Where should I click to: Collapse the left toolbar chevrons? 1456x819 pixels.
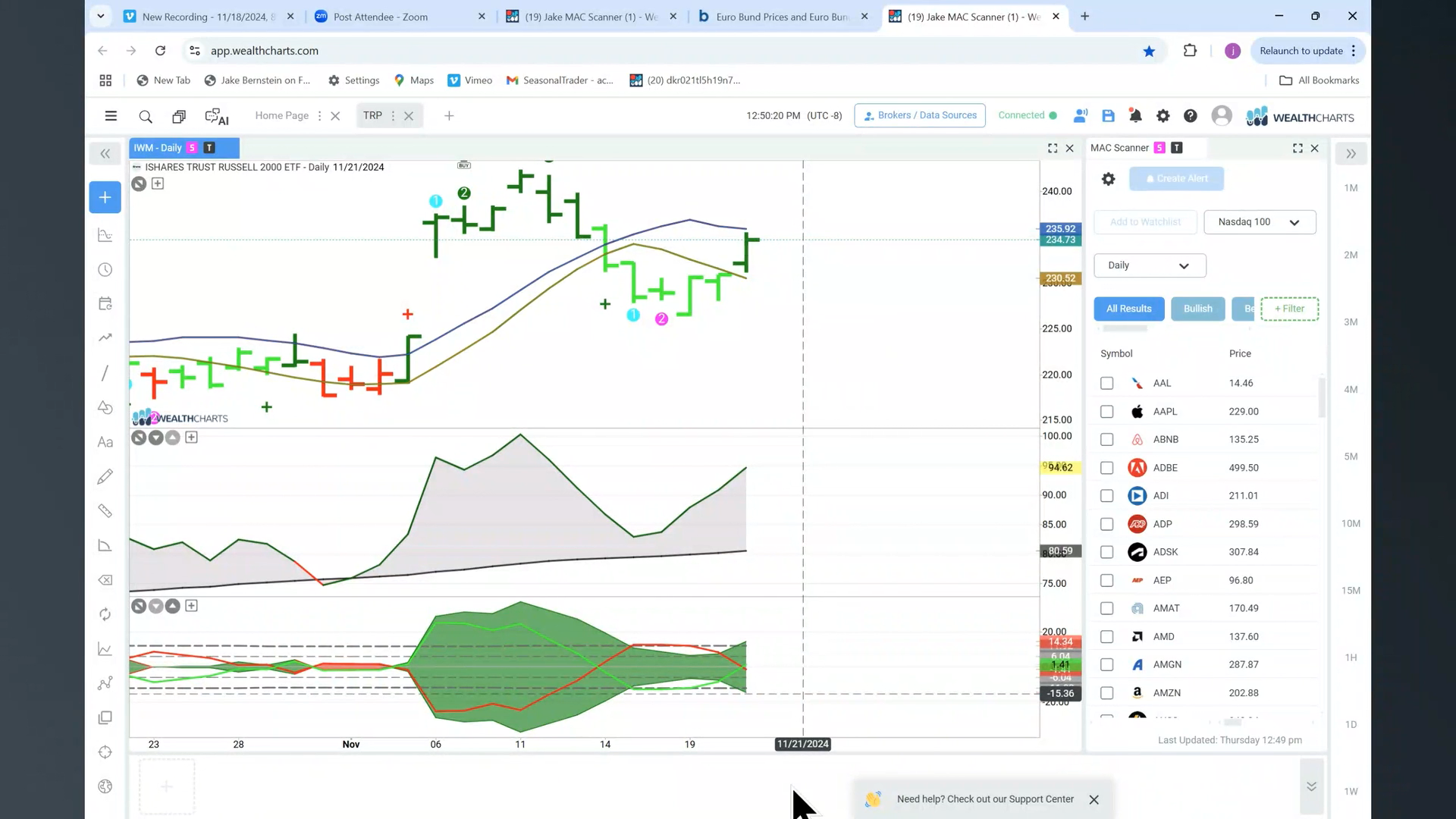tap(105, 154)
